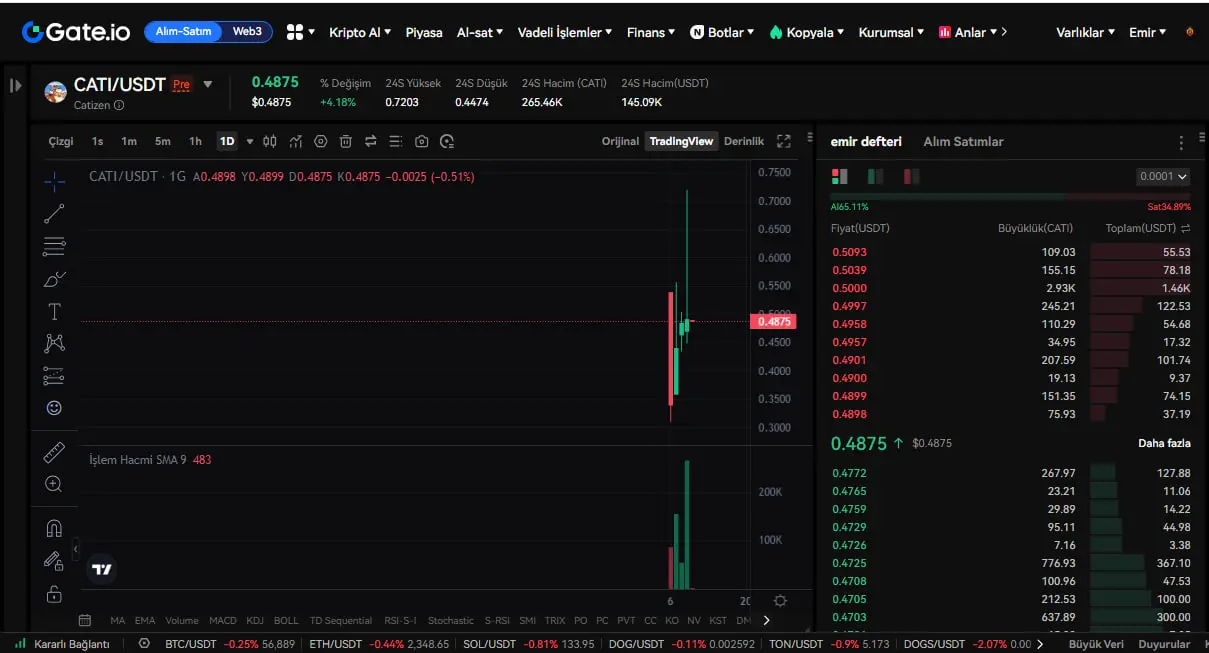Select the 5m timeframe
1209x653 pixels.
click(x=162, y=141)
